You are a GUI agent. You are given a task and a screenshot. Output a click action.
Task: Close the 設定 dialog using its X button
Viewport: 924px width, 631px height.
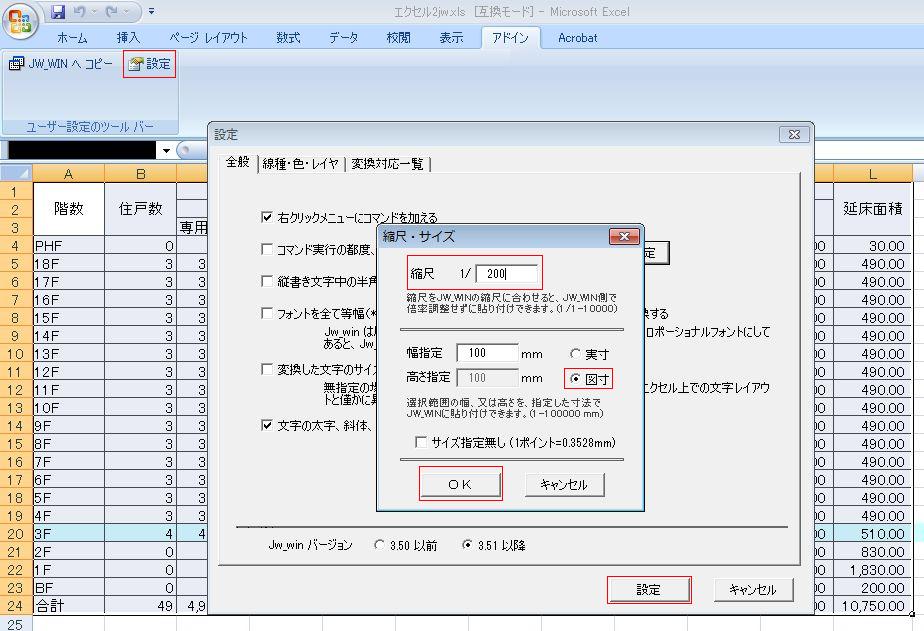(793, 135)
